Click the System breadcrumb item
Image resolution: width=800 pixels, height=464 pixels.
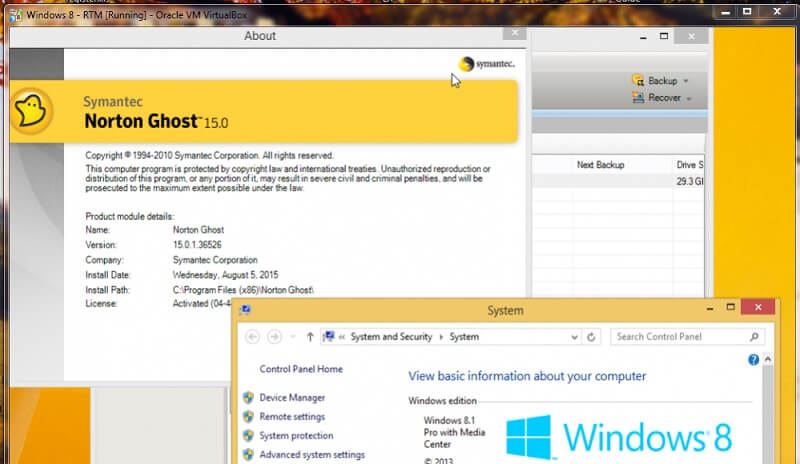coord(464,337)
